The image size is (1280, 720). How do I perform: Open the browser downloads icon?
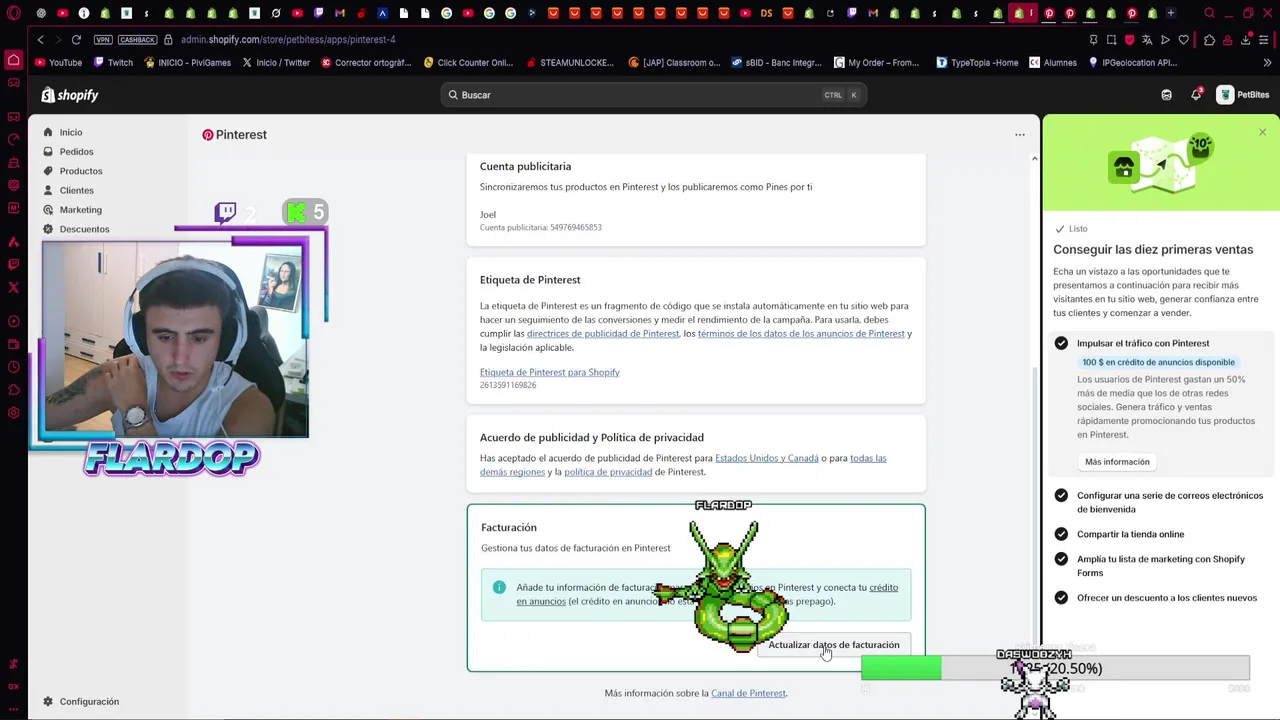tap(1246, 40)
